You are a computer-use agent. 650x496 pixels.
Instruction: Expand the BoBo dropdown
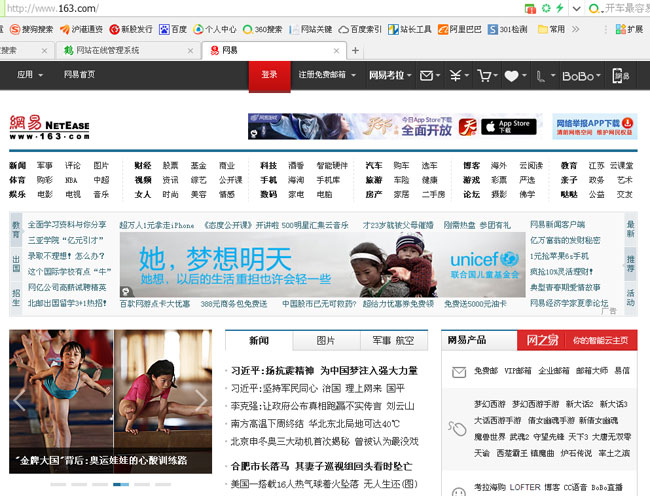pyautogui.click(x=581, y=76)
